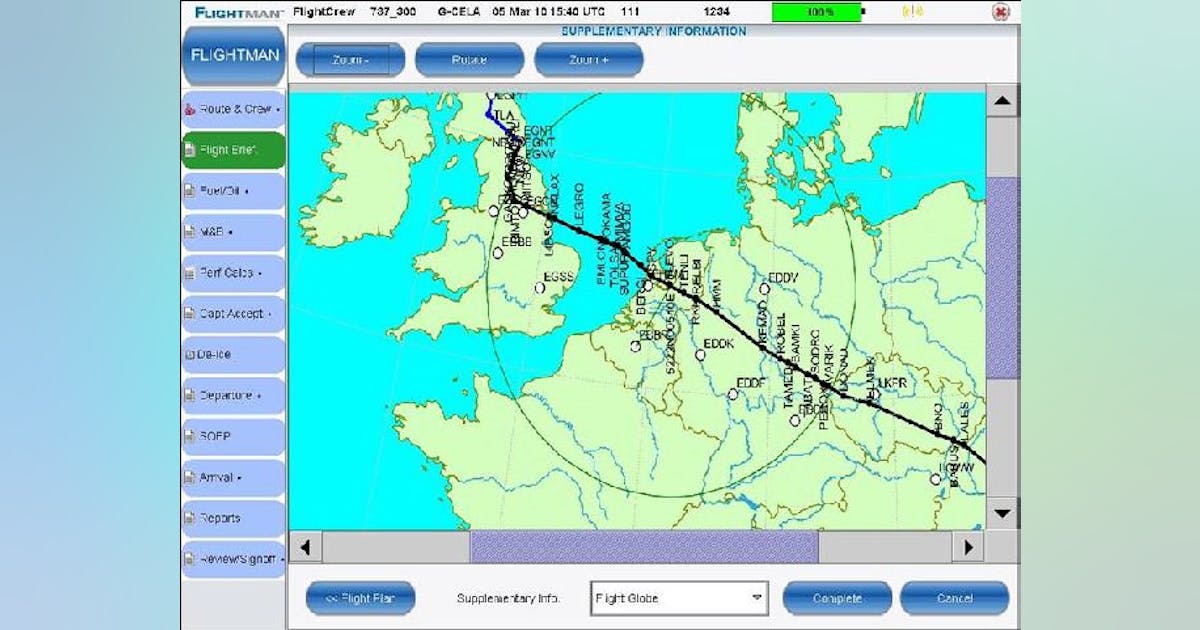Click the Complete button

coord(838,597)
